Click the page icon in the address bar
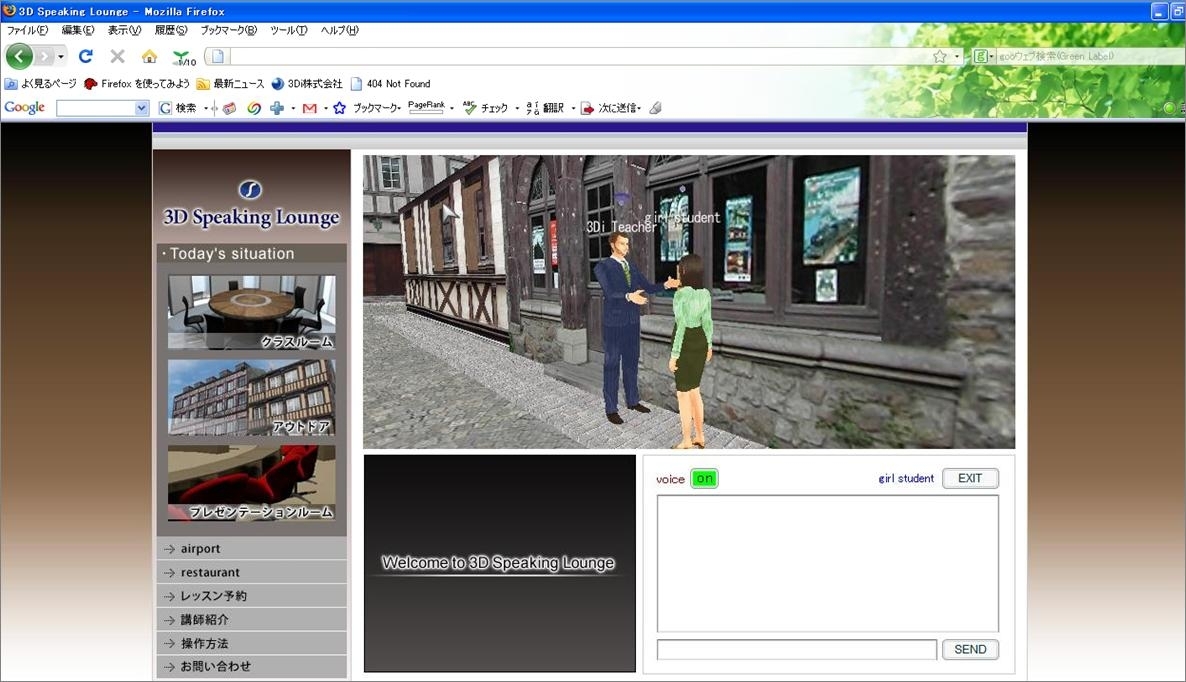The height and width of the screenshot is (682, 1186). [218, 56]
